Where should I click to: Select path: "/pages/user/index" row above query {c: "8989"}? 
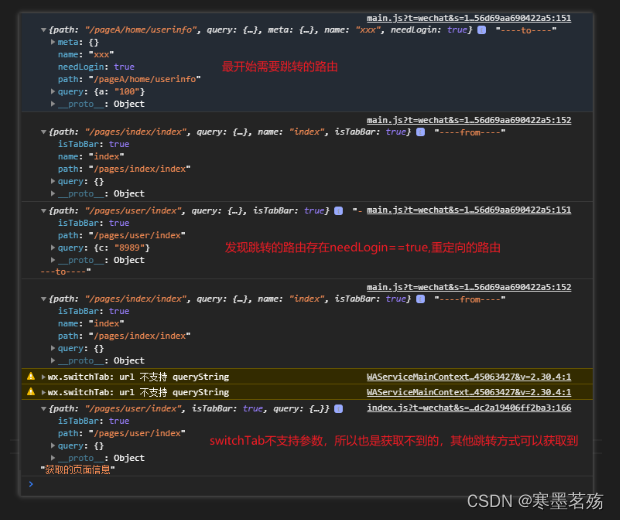(121, 235)
